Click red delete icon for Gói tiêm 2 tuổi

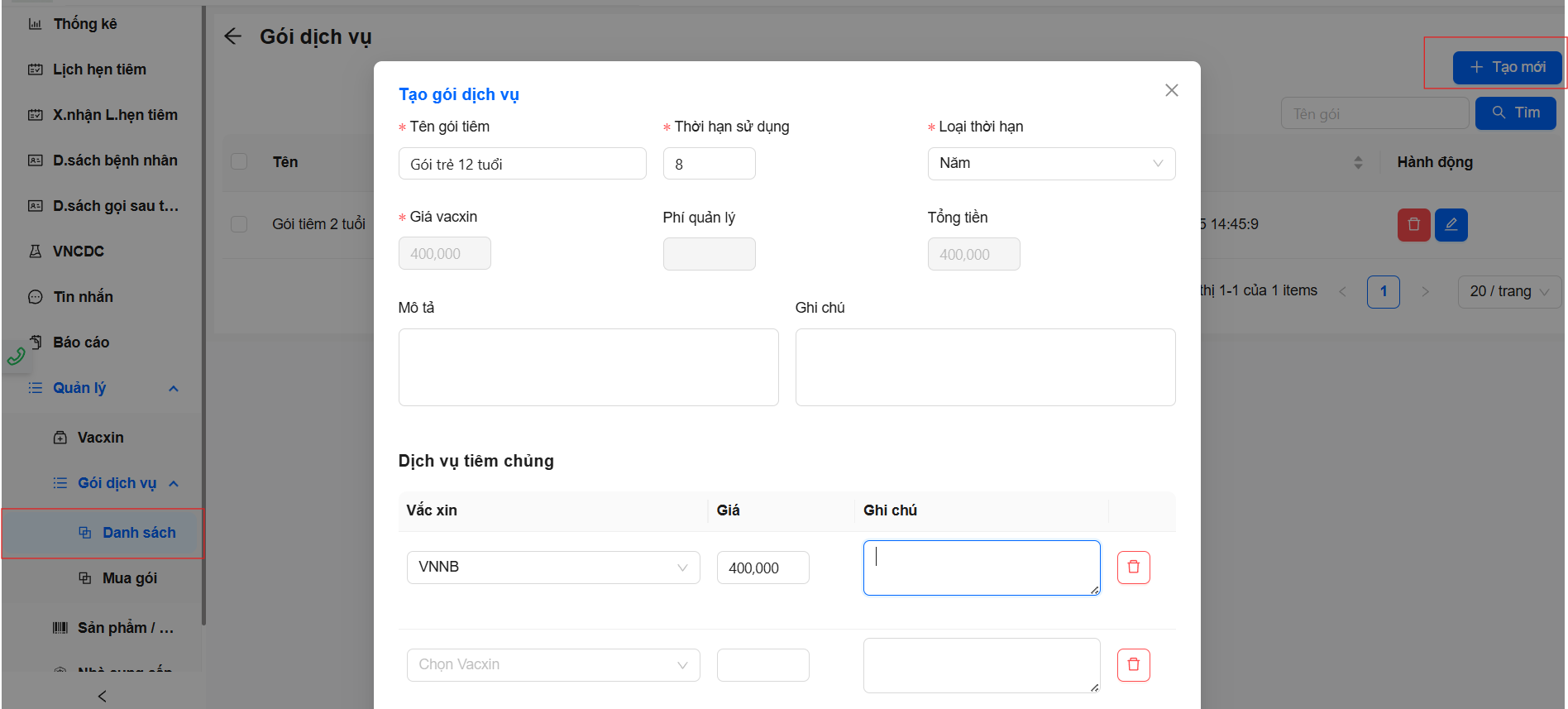pos(1413,225)
